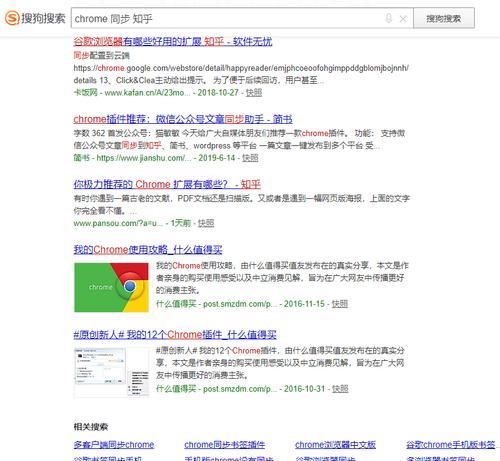Open the 快照 link for the kafan.cn result
The width and height of the screenshot is (500, 461).
click(x=254, y=92)
